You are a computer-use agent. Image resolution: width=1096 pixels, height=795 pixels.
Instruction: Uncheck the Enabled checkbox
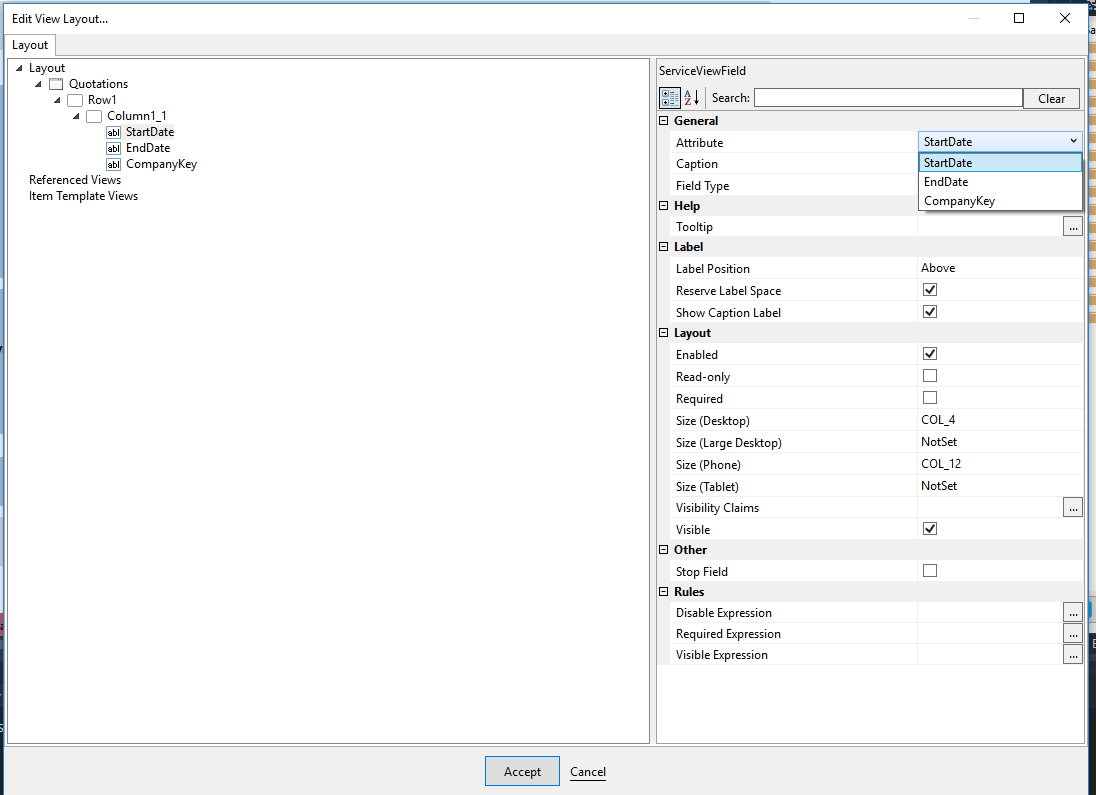coord(930,354)
